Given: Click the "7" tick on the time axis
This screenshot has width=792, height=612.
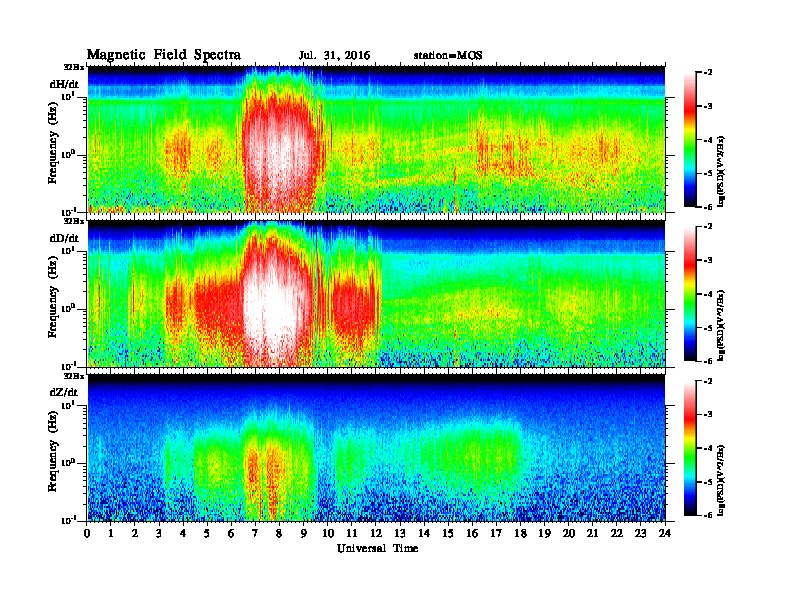Looking at the screenshot, I should [x=255, y=534].
